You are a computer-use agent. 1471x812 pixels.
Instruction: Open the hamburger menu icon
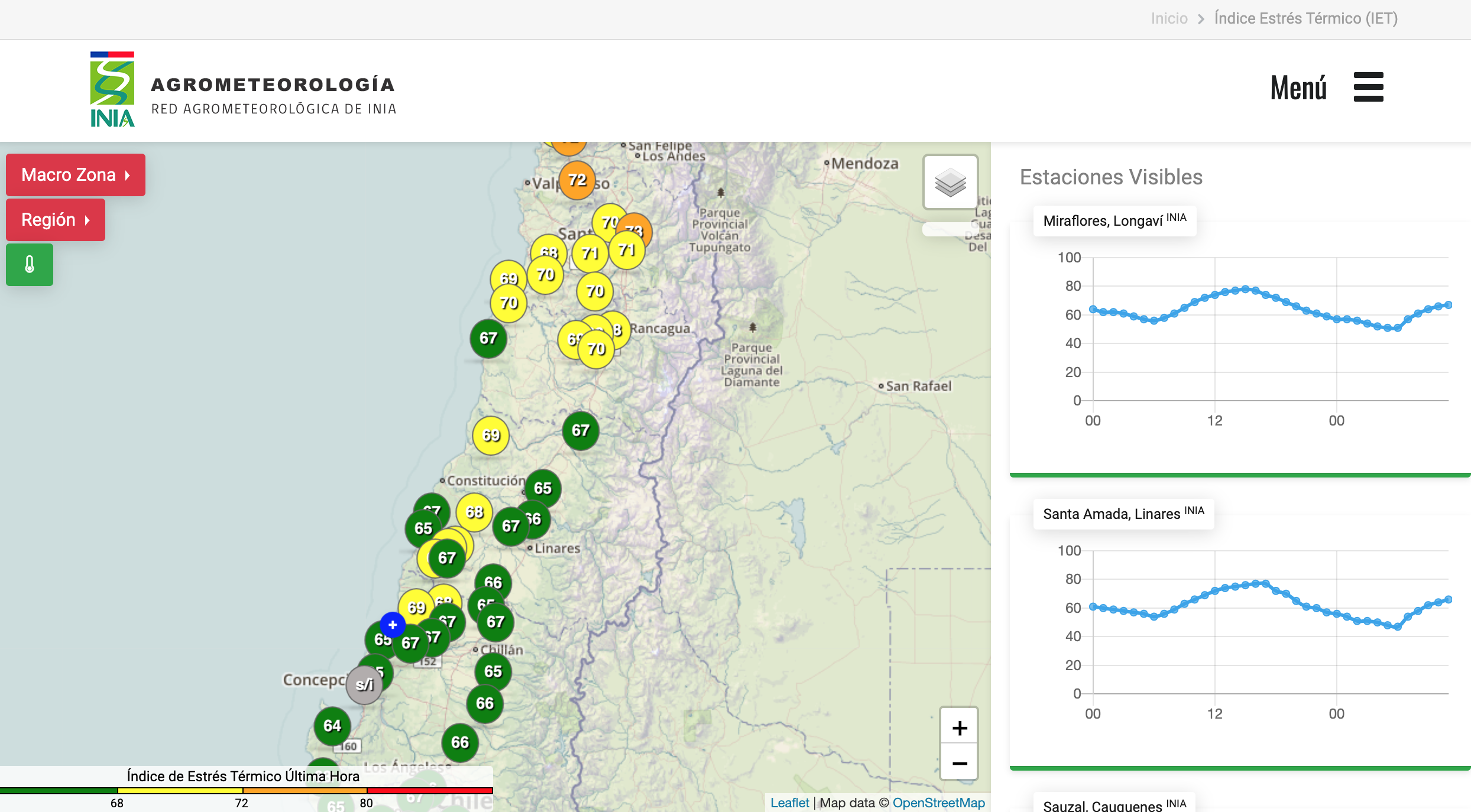pyautogui.click(x=1369, y=87)
